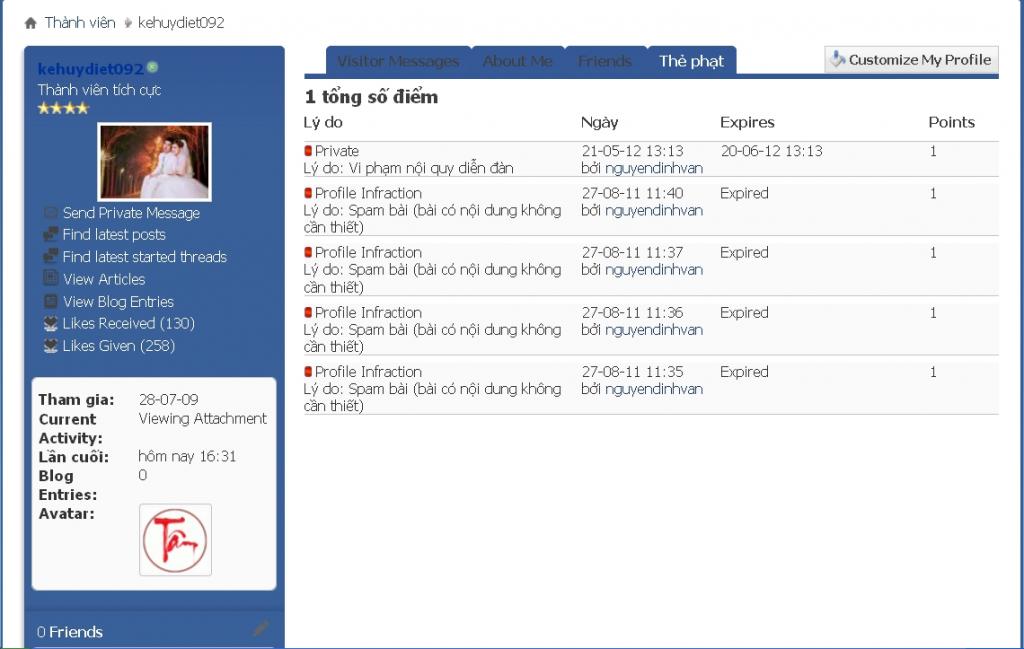This screenshot has width=1024, height=649.
Task: Open Profile Infraction dated 27-08-11 11:36
Action: 368,313
